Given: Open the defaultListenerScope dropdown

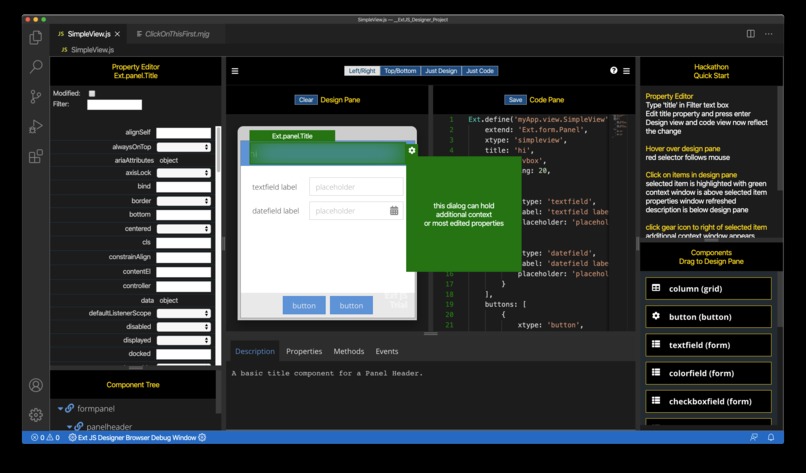Looking at the screenshot, I should coord(184,313).
